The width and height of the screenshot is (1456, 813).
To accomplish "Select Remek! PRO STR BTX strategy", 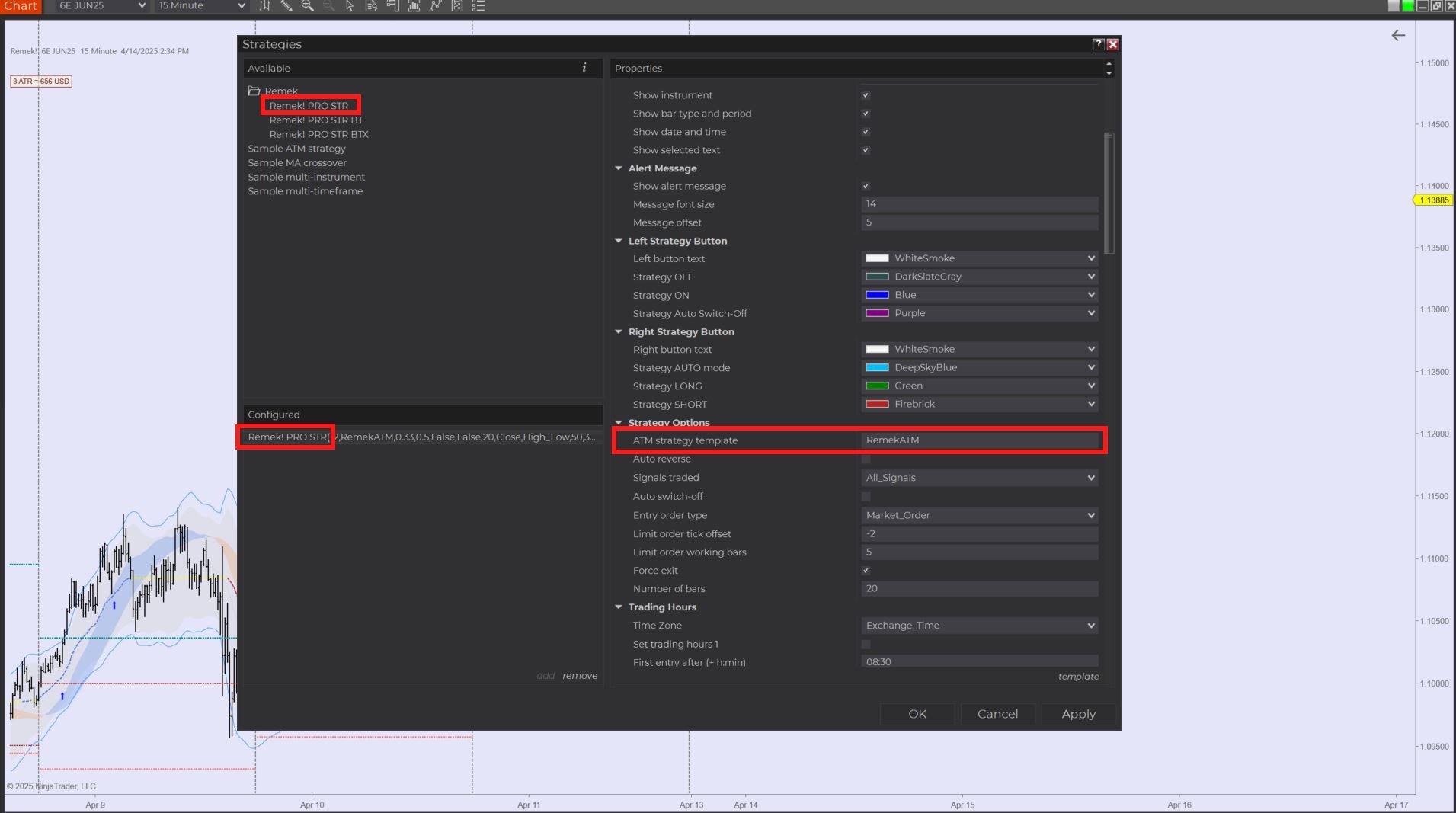I will [x=318, y=134].
